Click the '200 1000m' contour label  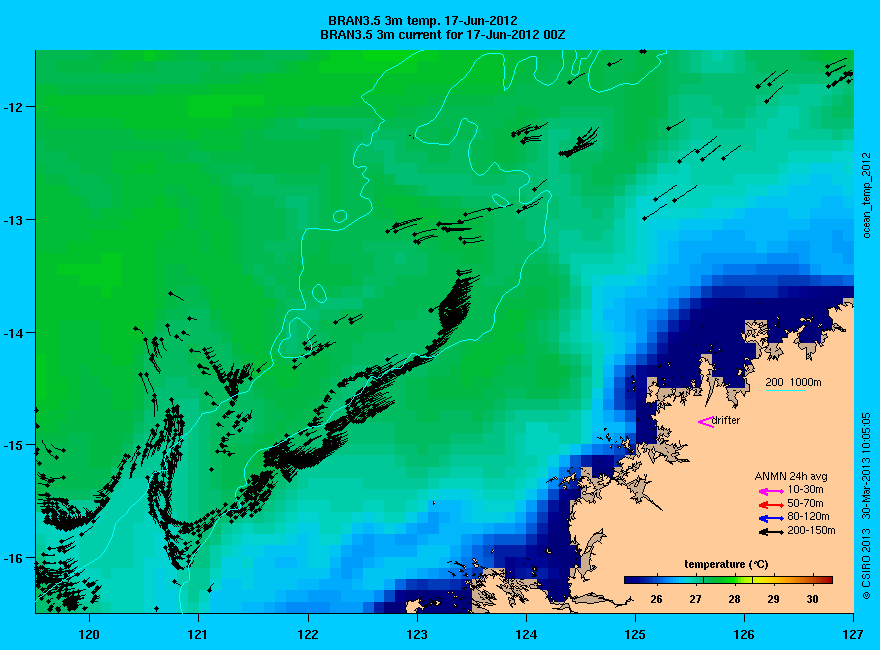click(794, 383)
